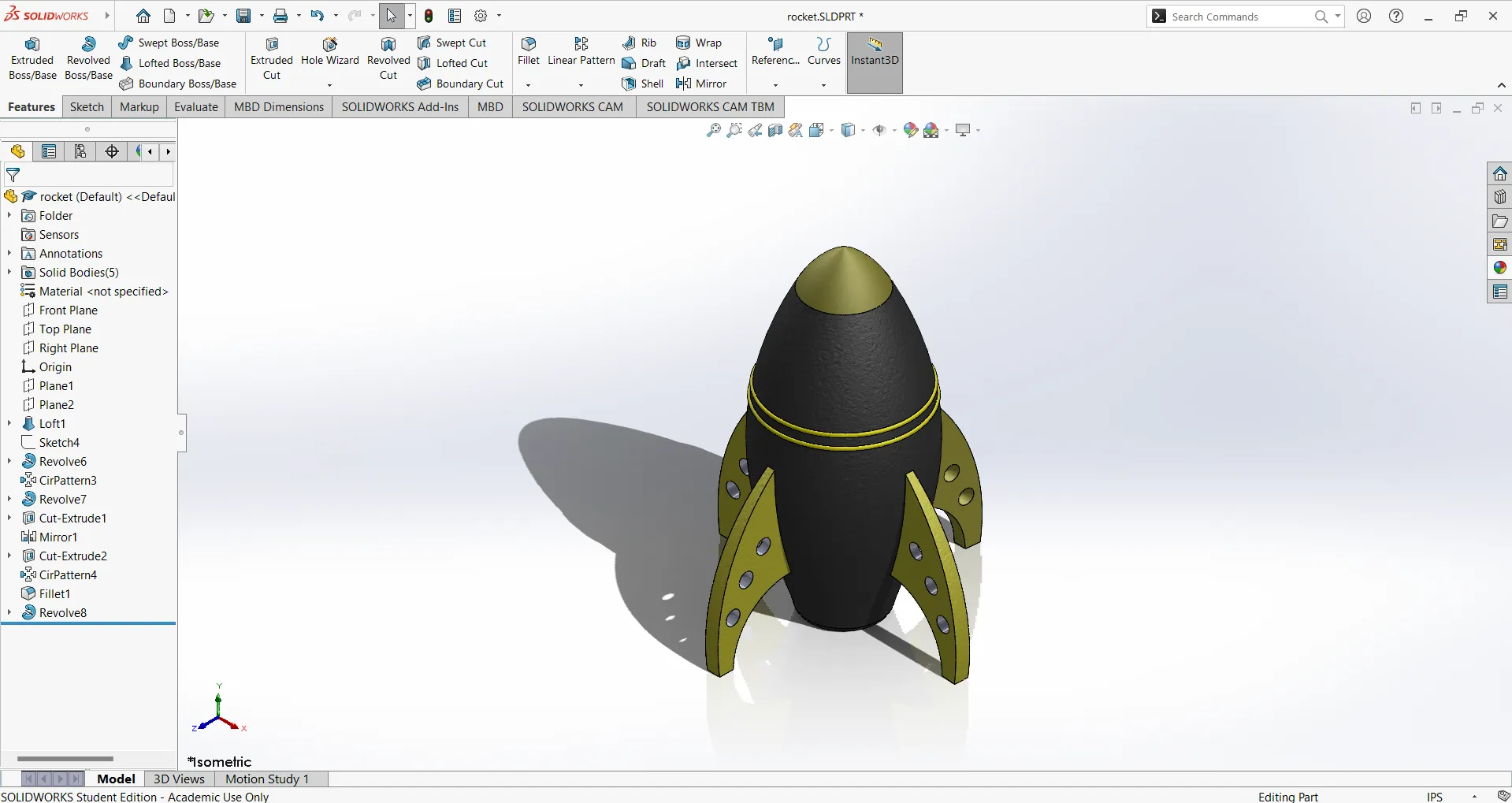
Task: Click the Undo icon
Action: 317,16
